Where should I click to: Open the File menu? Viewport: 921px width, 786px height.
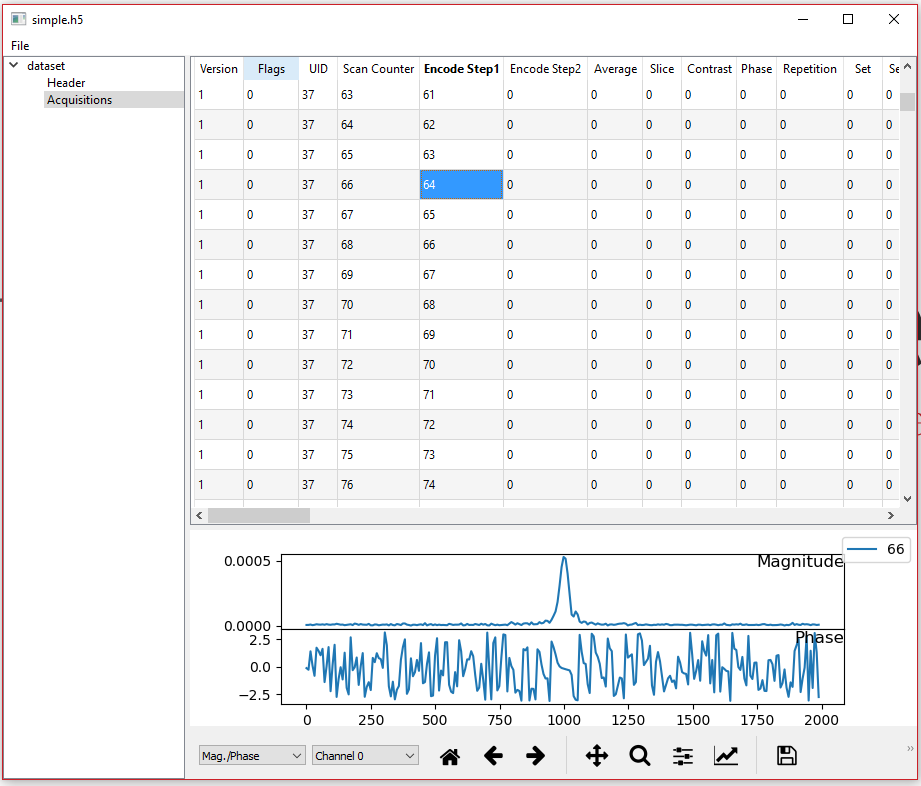pyautogui.click(x=20, y=46)
